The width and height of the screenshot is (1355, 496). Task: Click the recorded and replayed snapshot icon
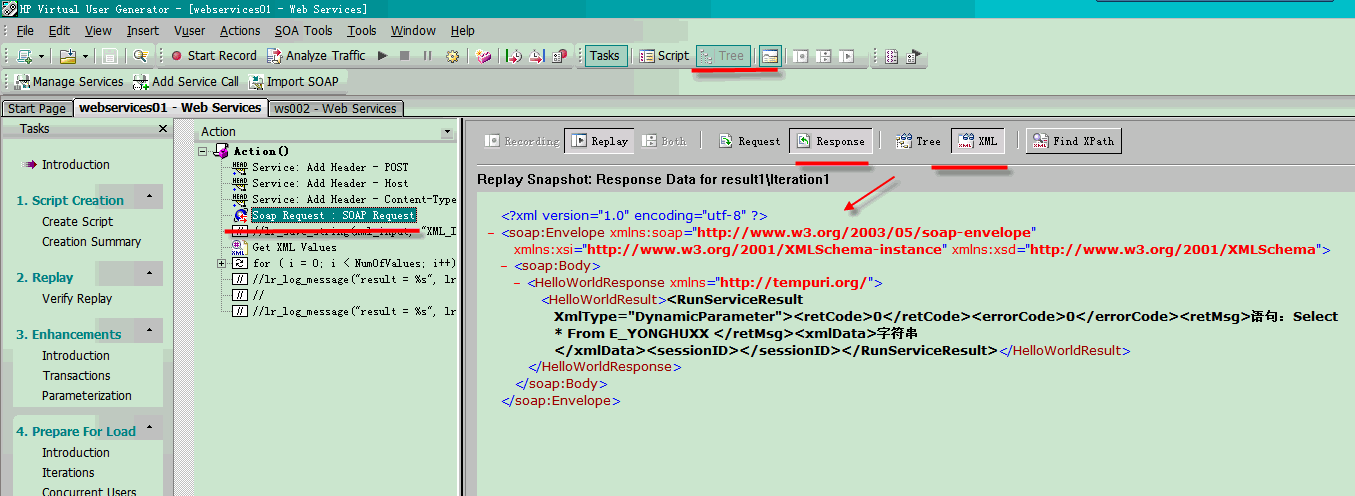coord(824,56)
